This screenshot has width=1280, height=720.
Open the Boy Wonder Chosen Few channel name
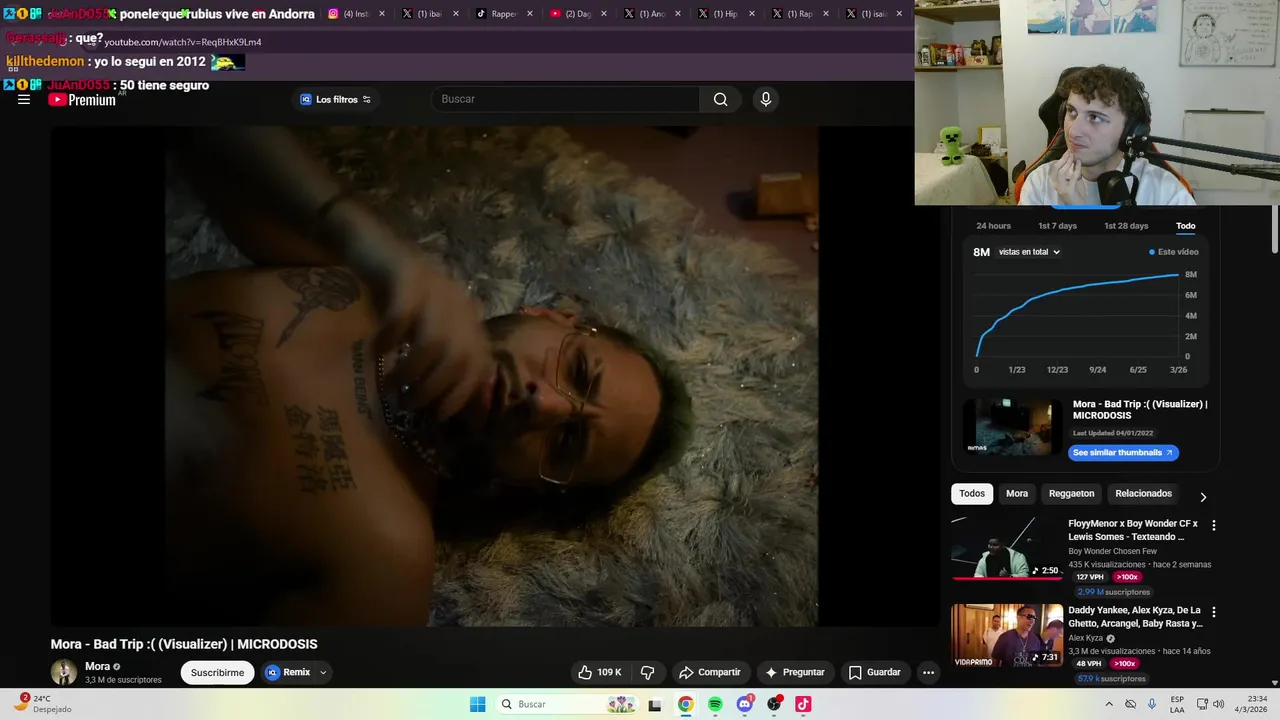click(1112, 551)
